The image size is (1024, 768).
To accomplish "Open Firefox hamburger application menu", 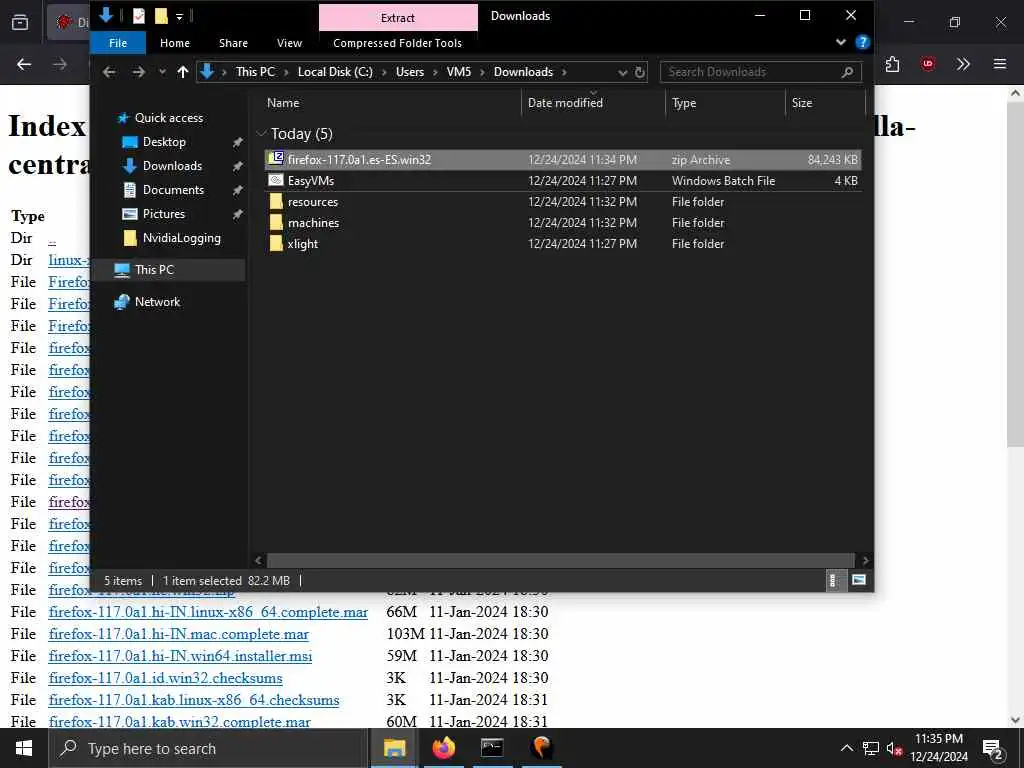I will pos(1000,64).
